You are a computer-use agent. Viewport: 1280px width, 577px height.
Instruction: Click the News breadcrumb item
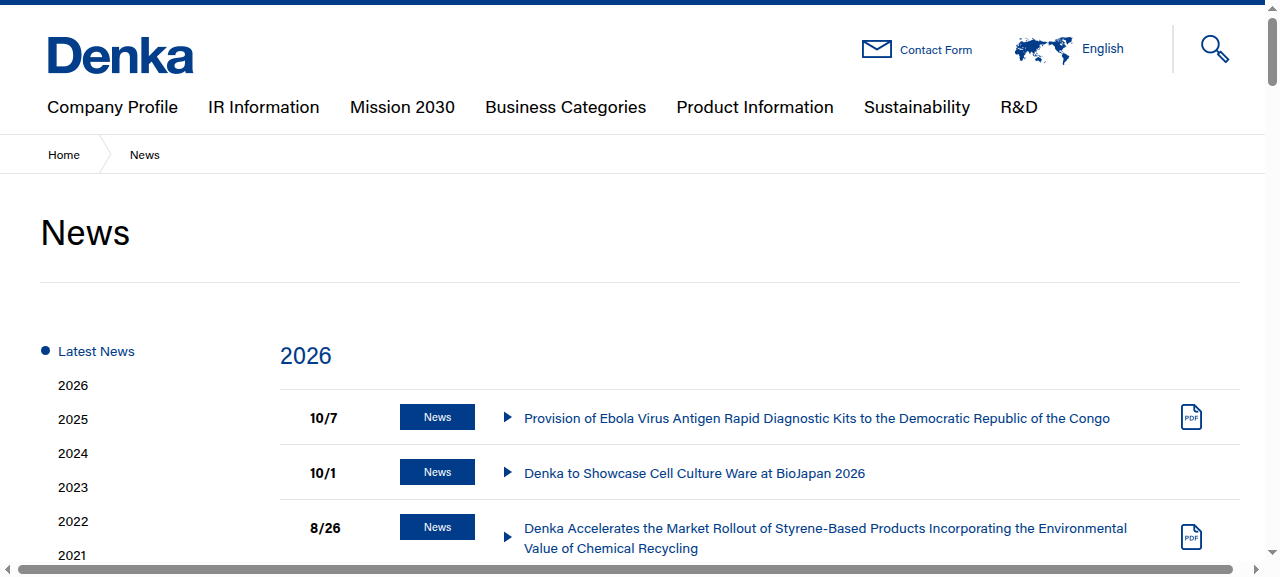coord(145,155)
